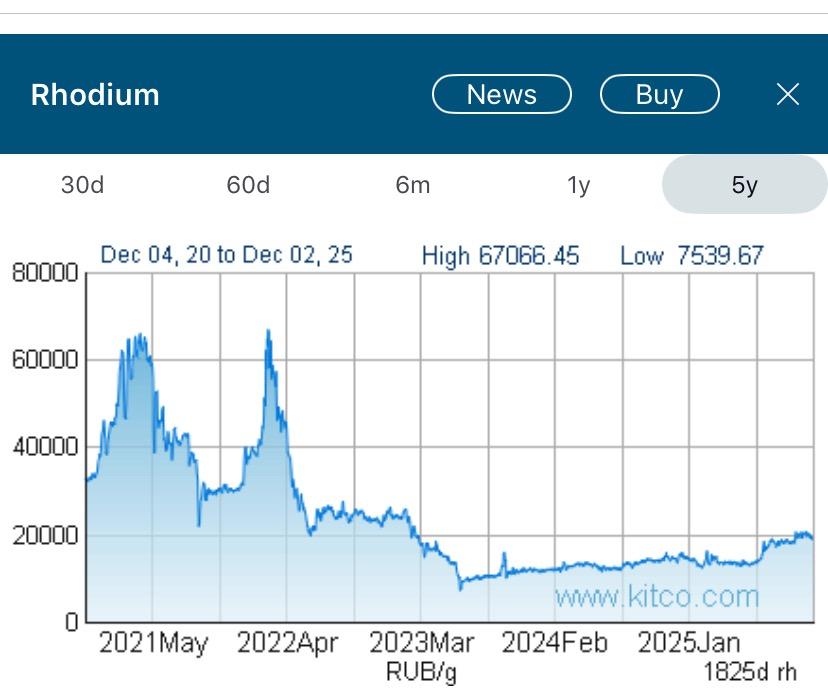Switch to the 30d time range
The width and height of the screenshot is (828, 694).
pos(82,185)
